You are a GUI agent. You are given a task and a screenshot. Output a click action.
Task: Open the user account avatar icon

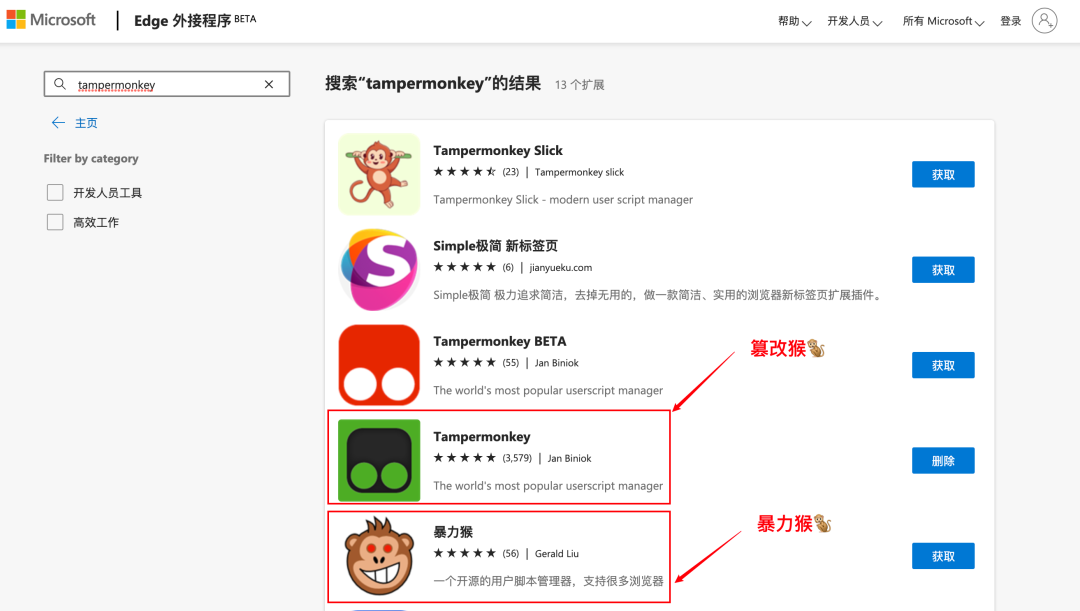1044,21
